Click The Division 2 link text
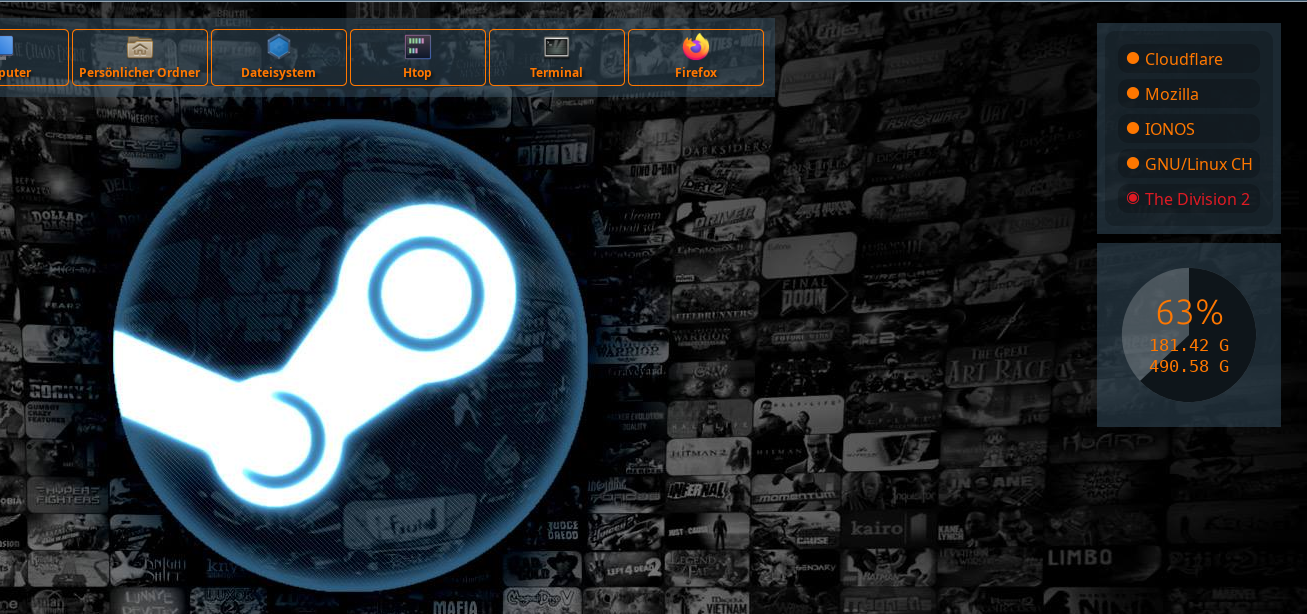This screenshot has height=614, width=1307. coord(1197,199)
